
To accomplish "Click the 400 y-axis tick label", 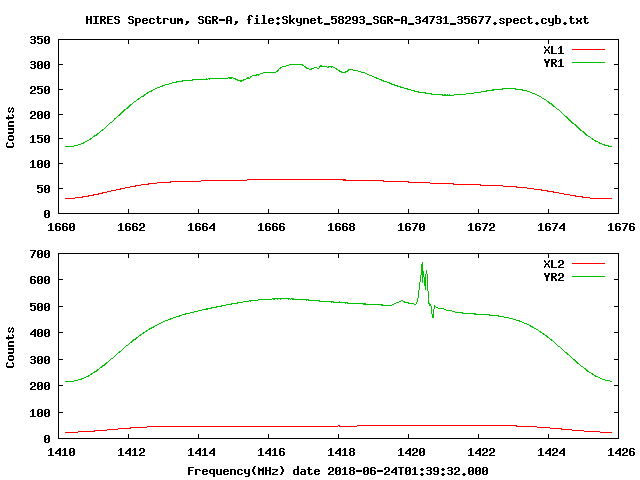I will 40,333.
